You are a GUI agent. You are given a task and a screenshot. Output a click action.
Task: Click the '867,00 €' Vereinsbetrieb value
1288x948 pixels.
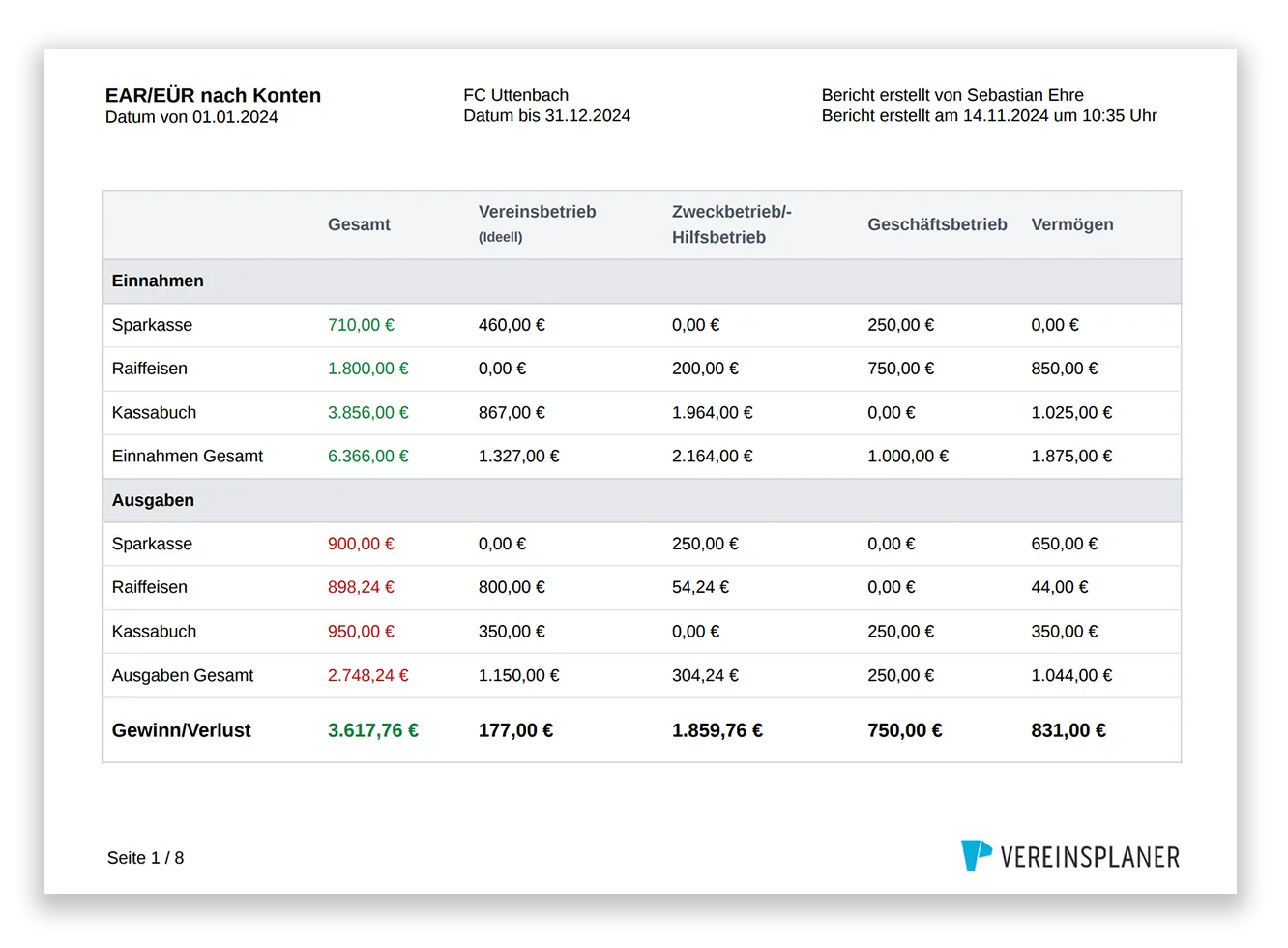(x=512, y=413)
